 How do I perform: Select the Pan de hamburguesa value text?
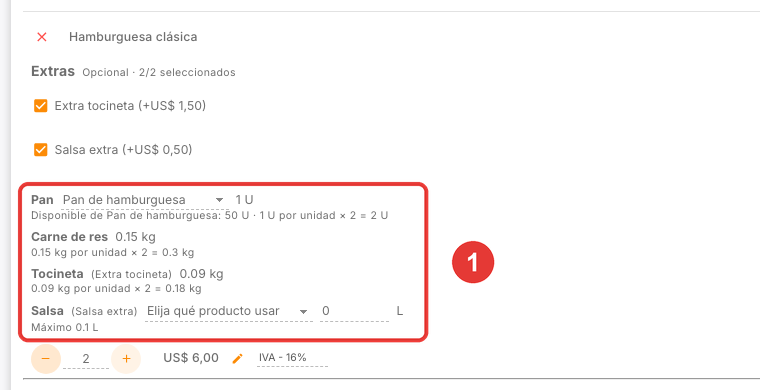[124, 200]
